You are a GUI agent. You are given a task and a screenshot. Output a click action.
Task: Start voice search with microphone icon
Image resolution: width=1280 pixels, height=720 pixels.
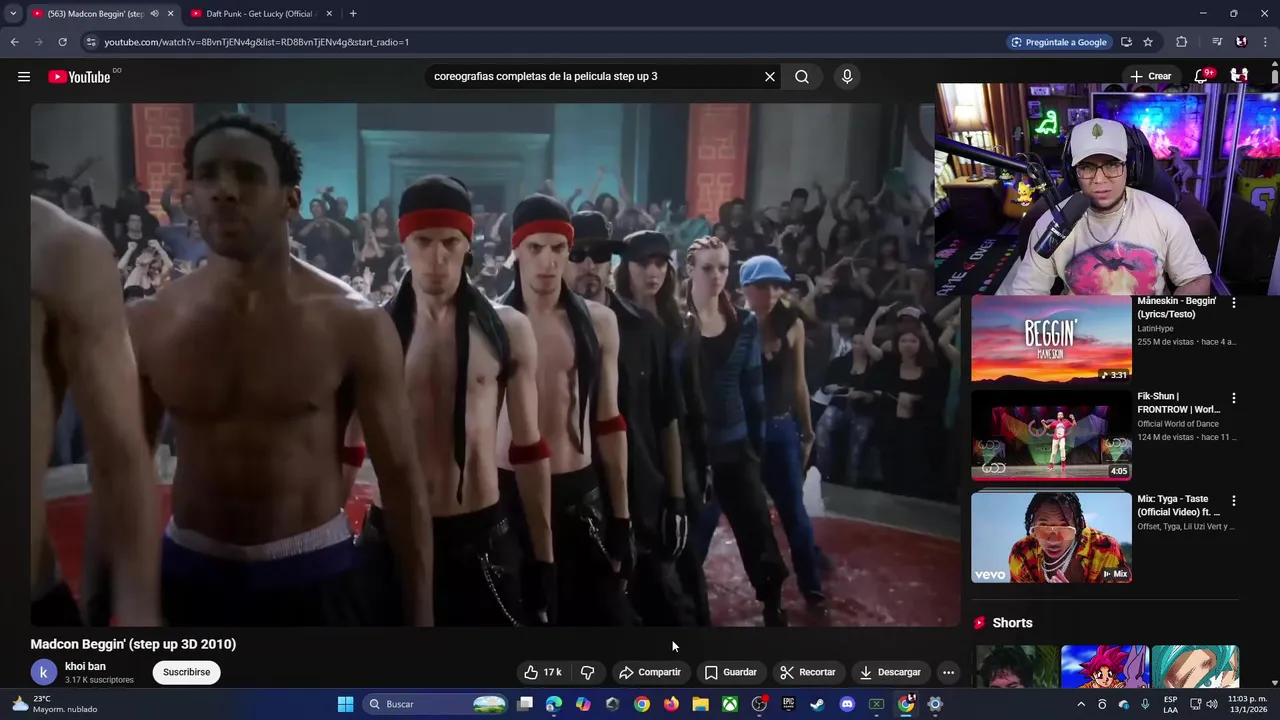click(x=847, y=76)
